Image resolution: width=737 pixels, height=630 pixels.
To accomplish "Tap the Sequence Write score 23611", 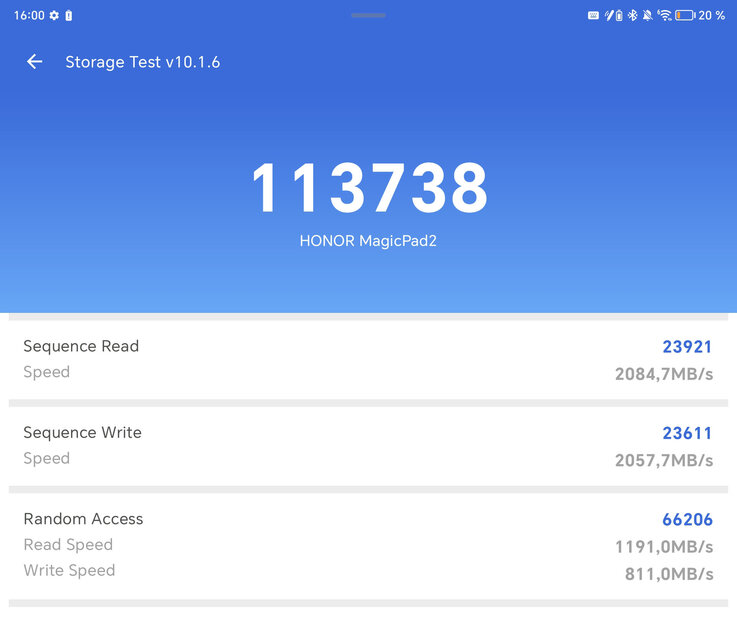I will (x=687, y=433).
